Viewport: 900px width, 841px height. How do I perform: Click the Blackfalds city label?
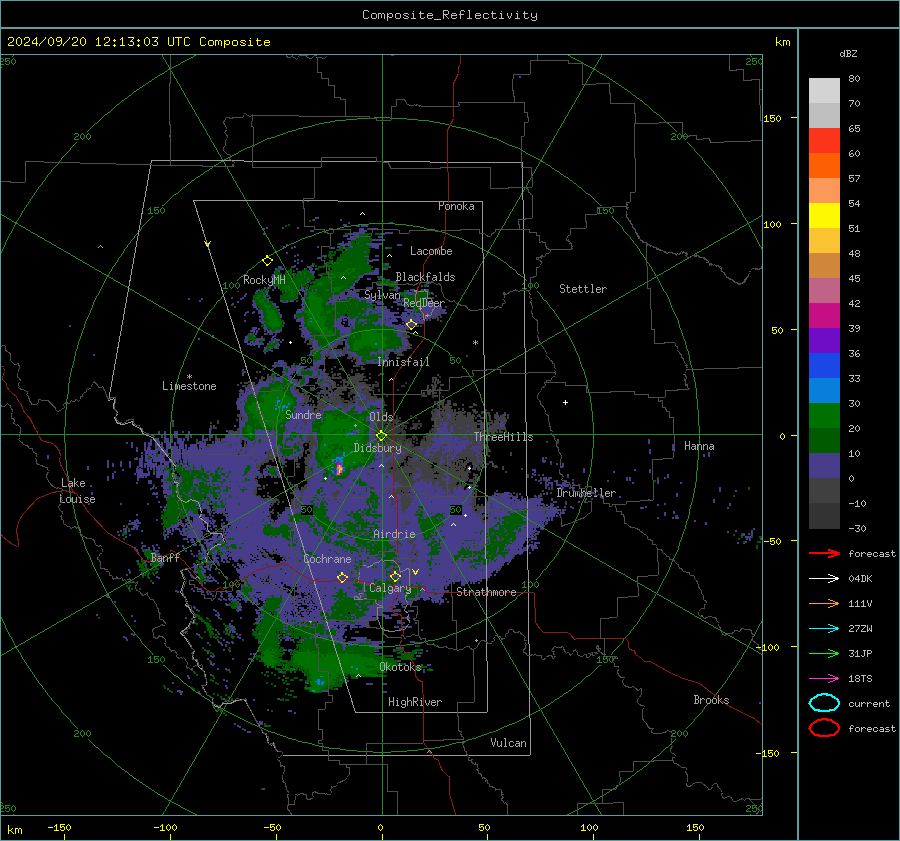[425, 277]
